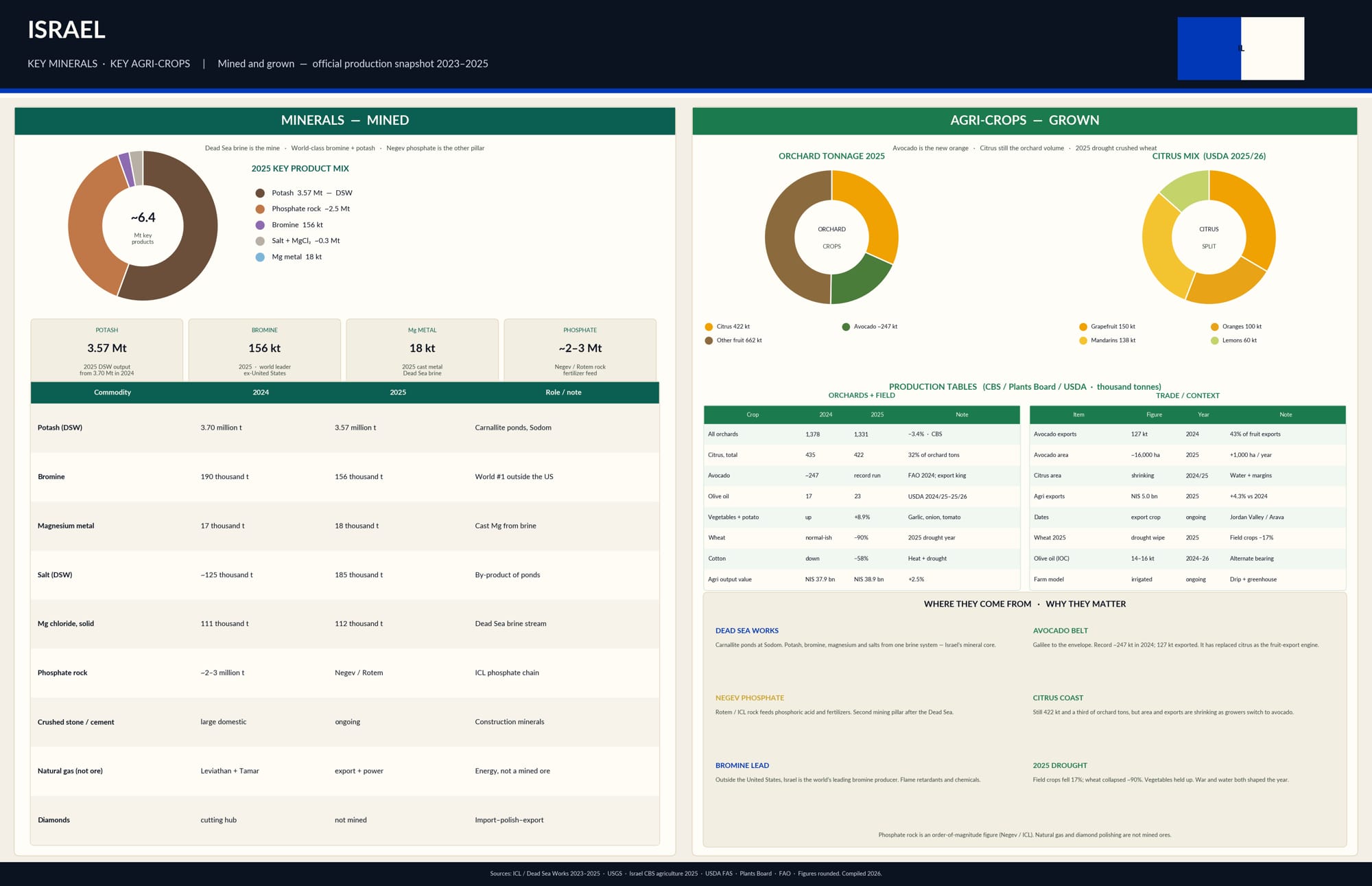Image resolution: width=1372 pixels, height=886 pixels.
Task: Click the Mandarins 138 kt legend dot
Action: click(x=1083, y=340)
